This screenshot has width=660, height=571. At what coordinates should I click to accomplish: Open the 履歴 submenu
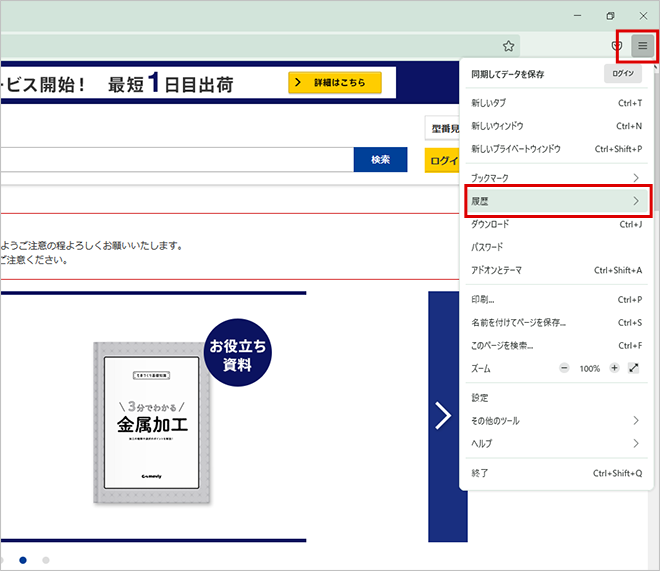[x=557, y=201]
